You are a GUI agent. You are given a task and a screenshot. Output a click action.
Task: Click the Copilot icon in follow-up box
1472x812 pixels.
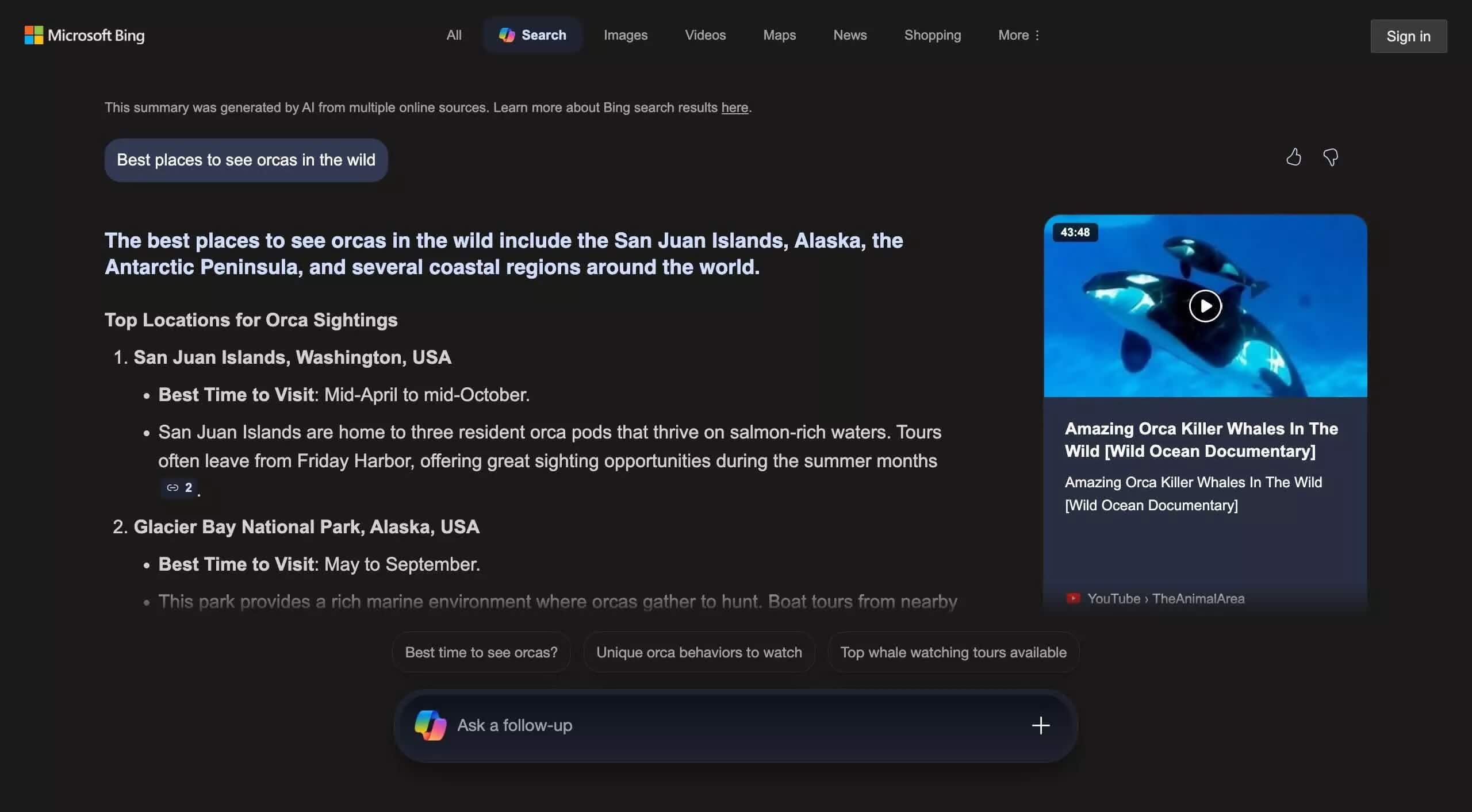pyautogui.click(x=430, y=725)
